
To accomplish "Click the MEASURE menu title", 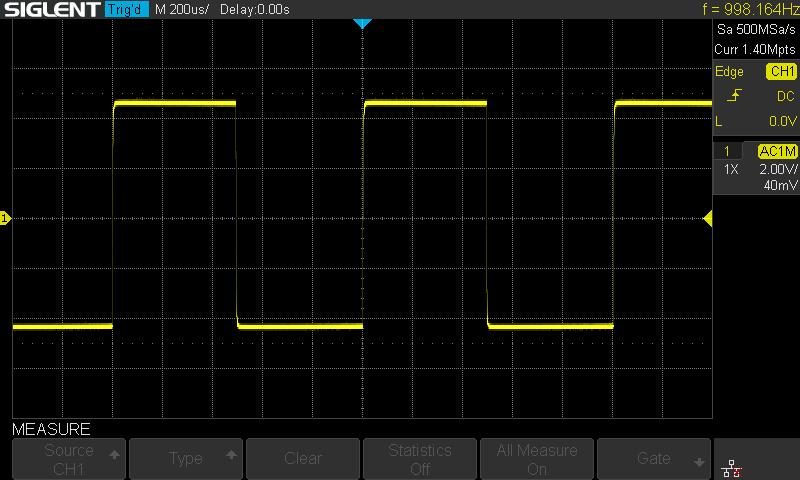I will click(x=51, y=429).
